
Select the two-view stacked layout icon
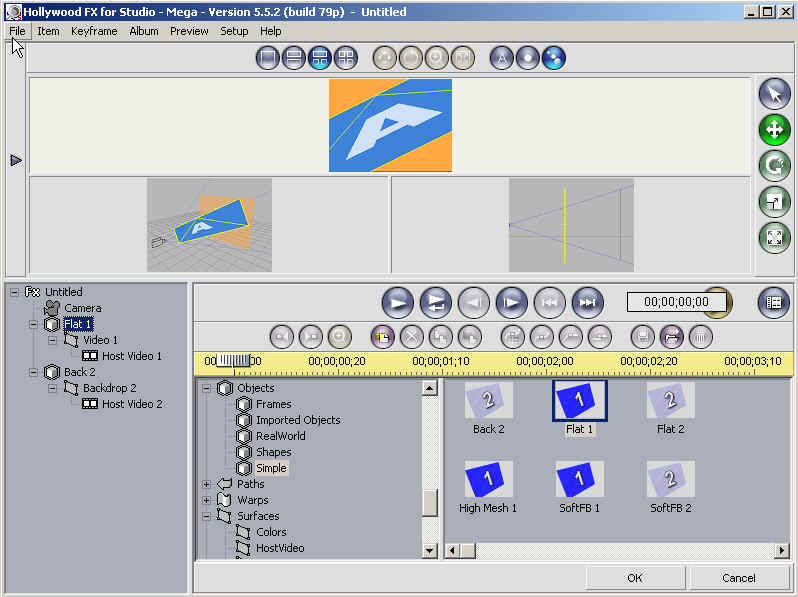point(294,58)
